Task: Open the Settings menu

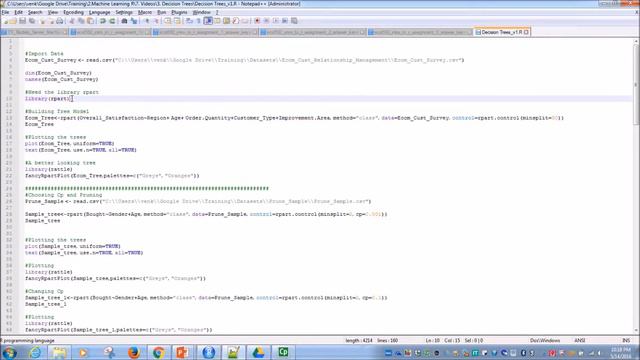Action: tap(124, 12)
